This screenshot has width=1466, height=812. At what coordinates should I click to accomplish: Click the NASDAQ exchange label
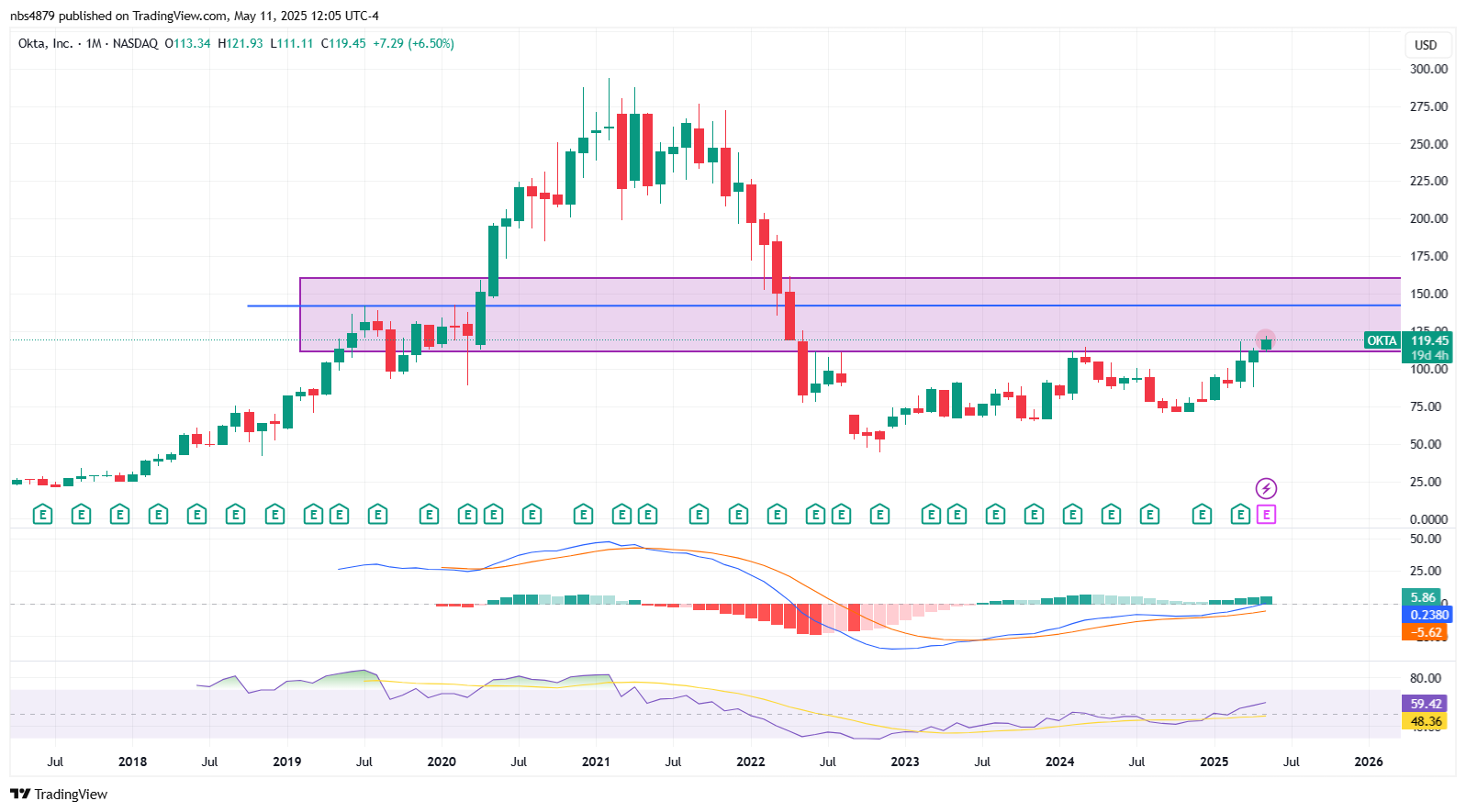click(135, 43)
